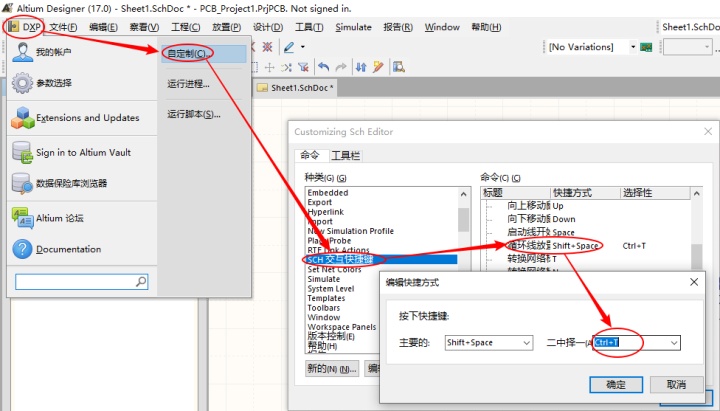Open the 帮助(H) menu
Image resolution: width=720 pixels, height=411 pixels.
coord(486,27)
